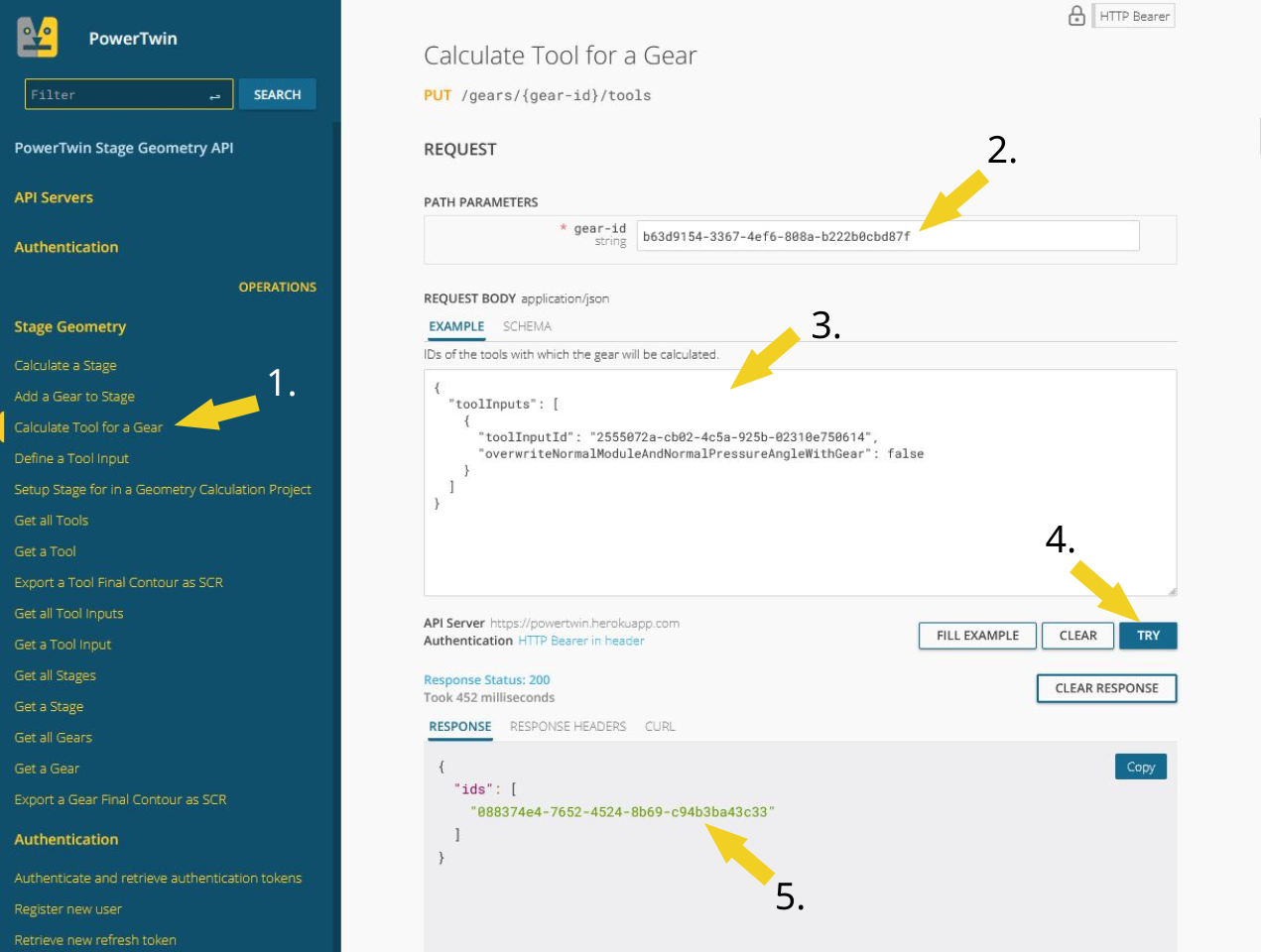The width and height of the screenshot is (1261, 952).
Task: Switch to the SCHEMA tab
Action: pos(527,326)
